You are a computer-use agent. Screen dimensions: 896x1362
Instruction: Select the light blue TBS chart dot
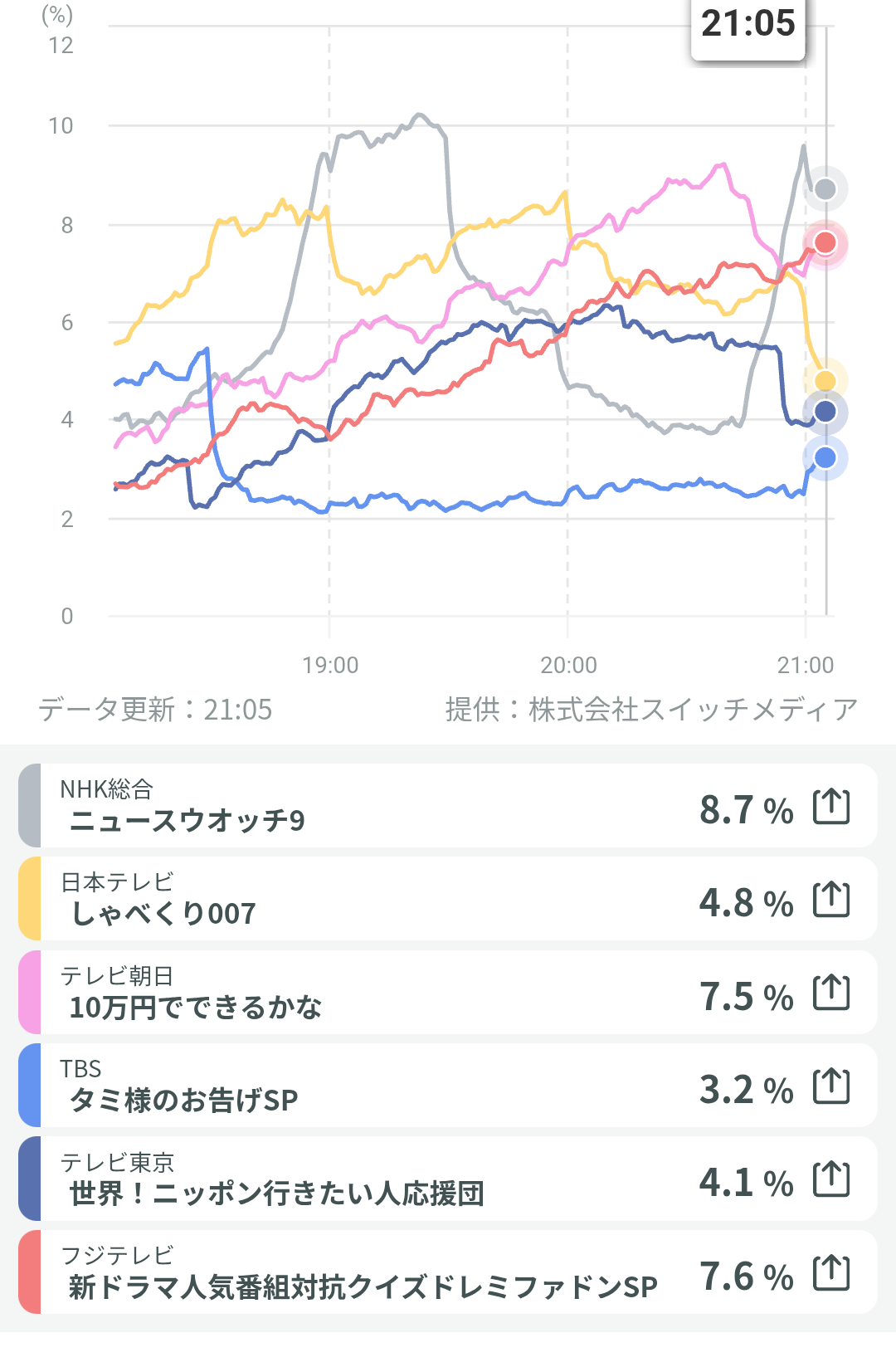point(825,457)
